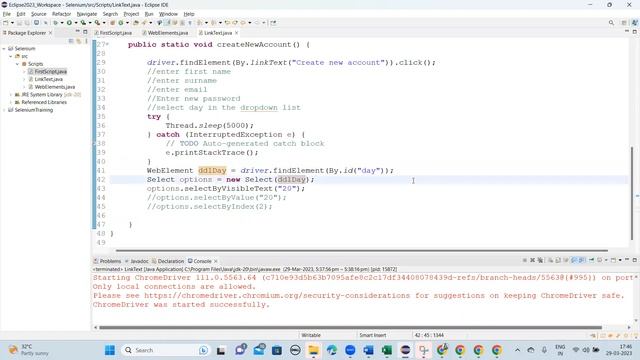Screen dimensions: 640x360
Task: Run the program with green Run icon
Action: click(69, 23)
